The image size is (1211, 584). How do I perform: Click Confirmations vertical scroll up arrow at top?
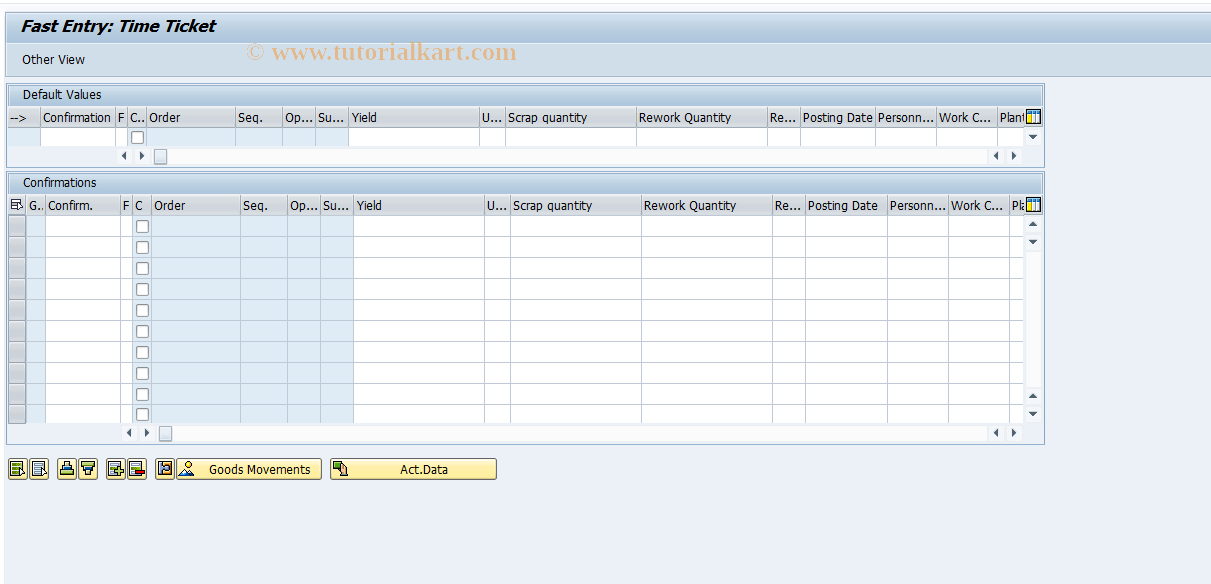tap(1033, 224)
